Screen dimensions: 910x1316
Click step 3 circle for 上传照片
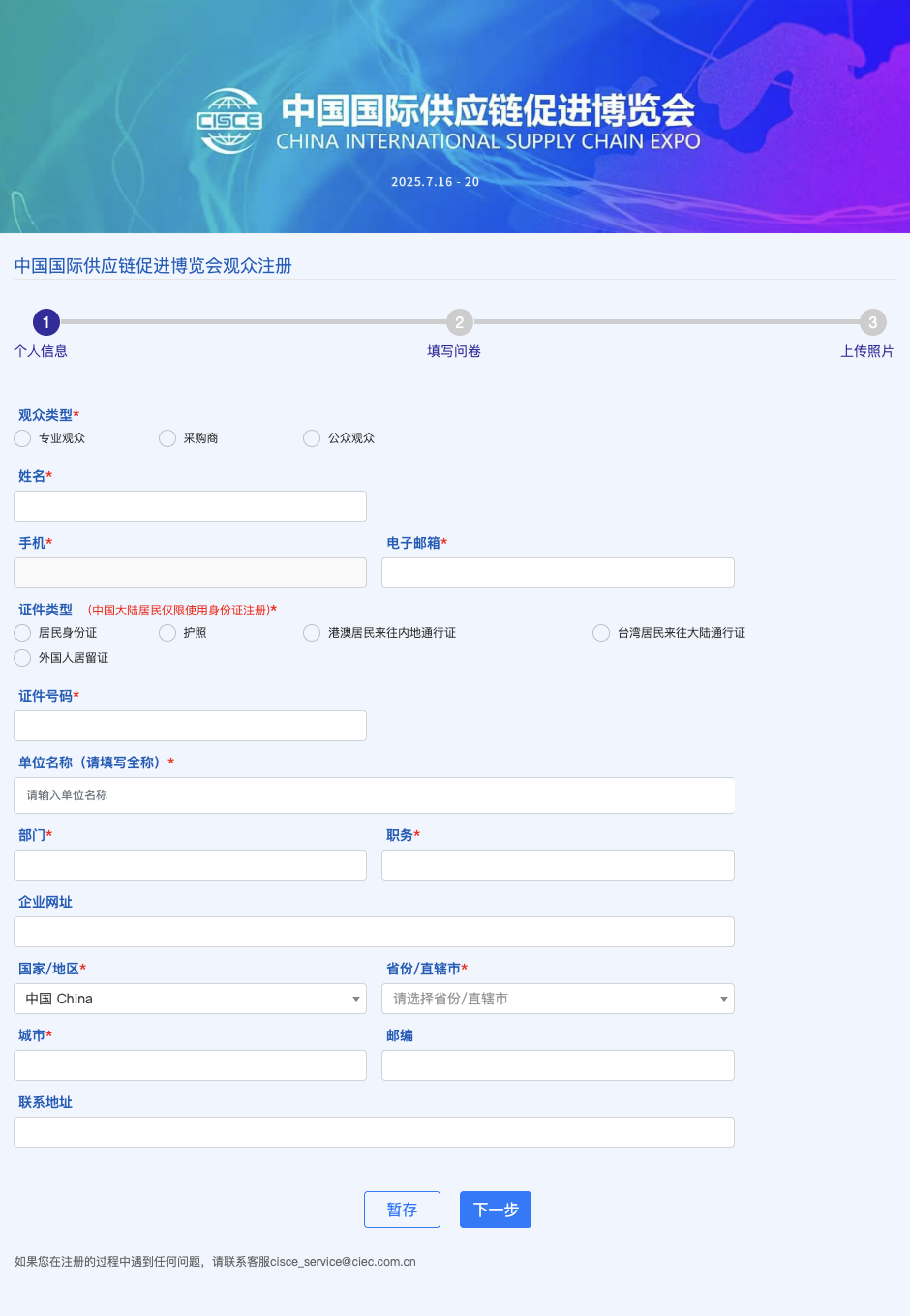click(872, 322)
